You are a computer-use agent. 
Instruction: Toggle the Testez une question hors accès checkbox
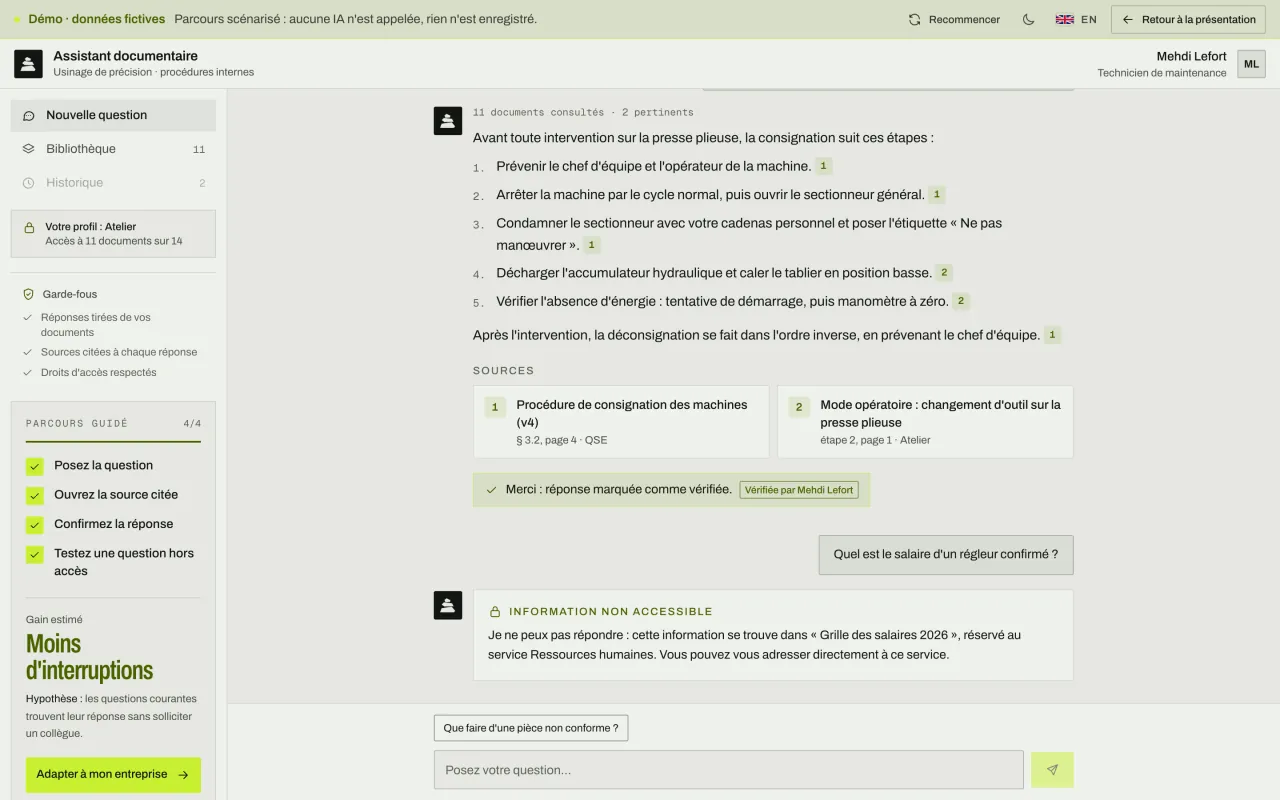click(x=35, y=554)
